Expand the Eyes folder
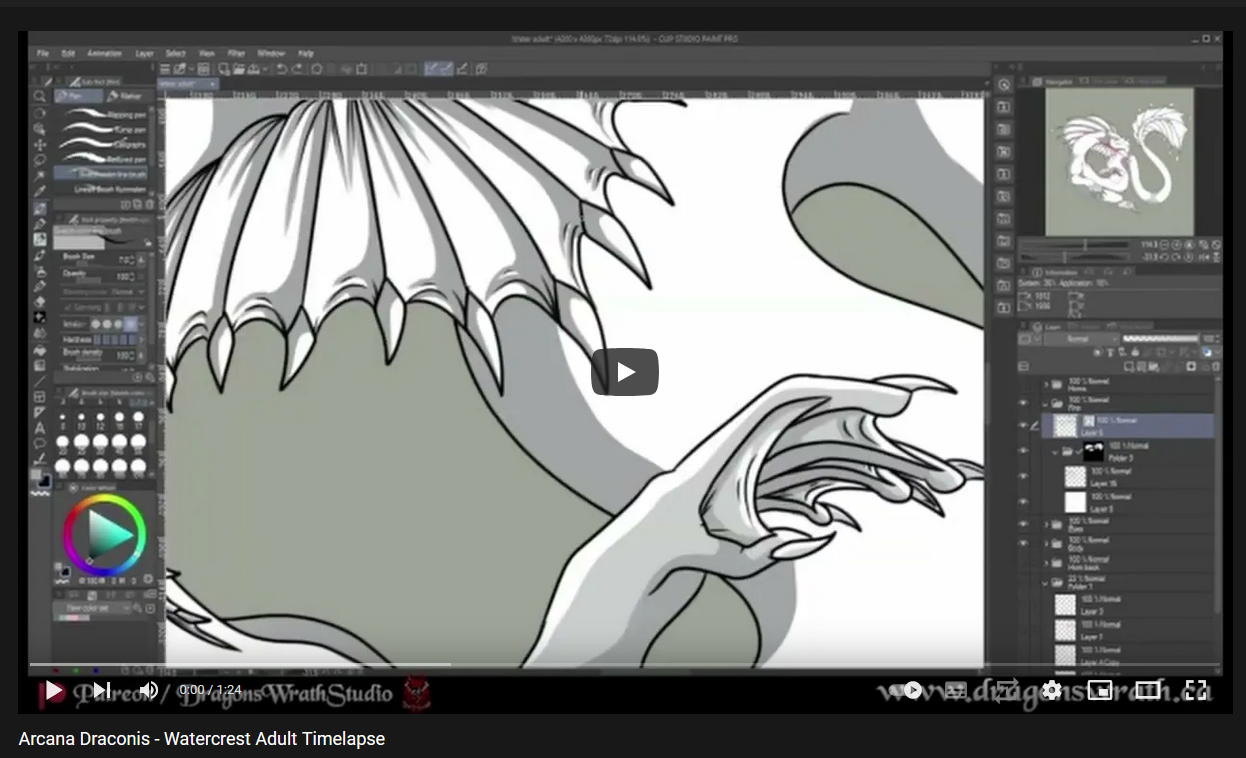Screen dimensions: 1246x758 point(1046,524)
